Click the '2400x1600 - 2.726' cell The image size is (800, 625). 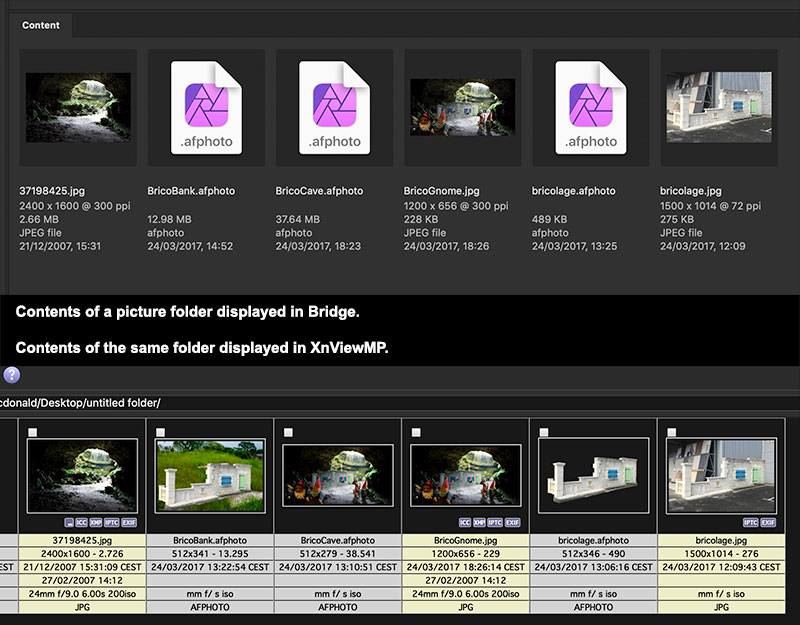coord(82,554)
